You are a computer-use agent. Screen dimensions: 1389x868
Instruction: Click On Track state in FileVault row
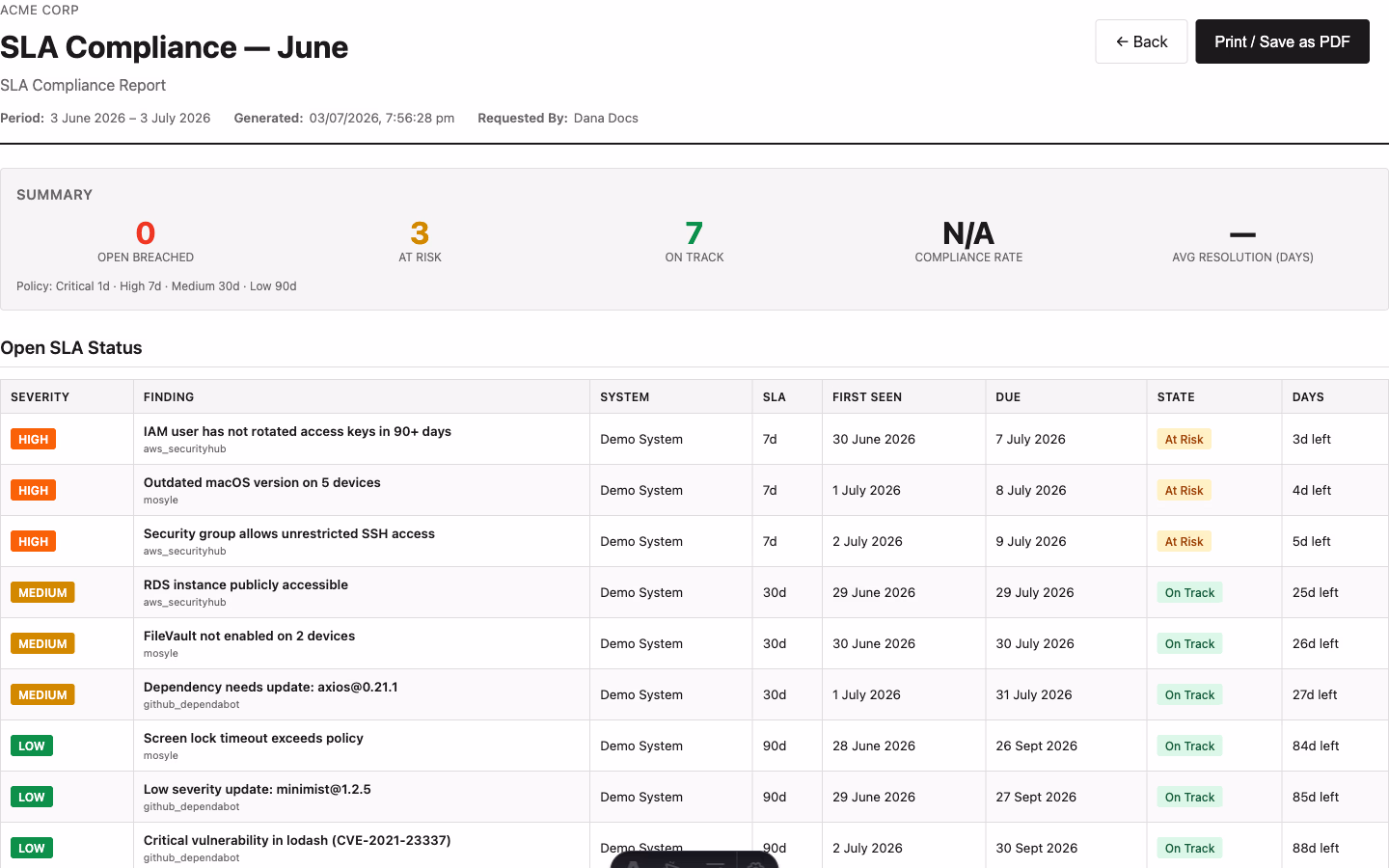click(x=1189, y=643)
